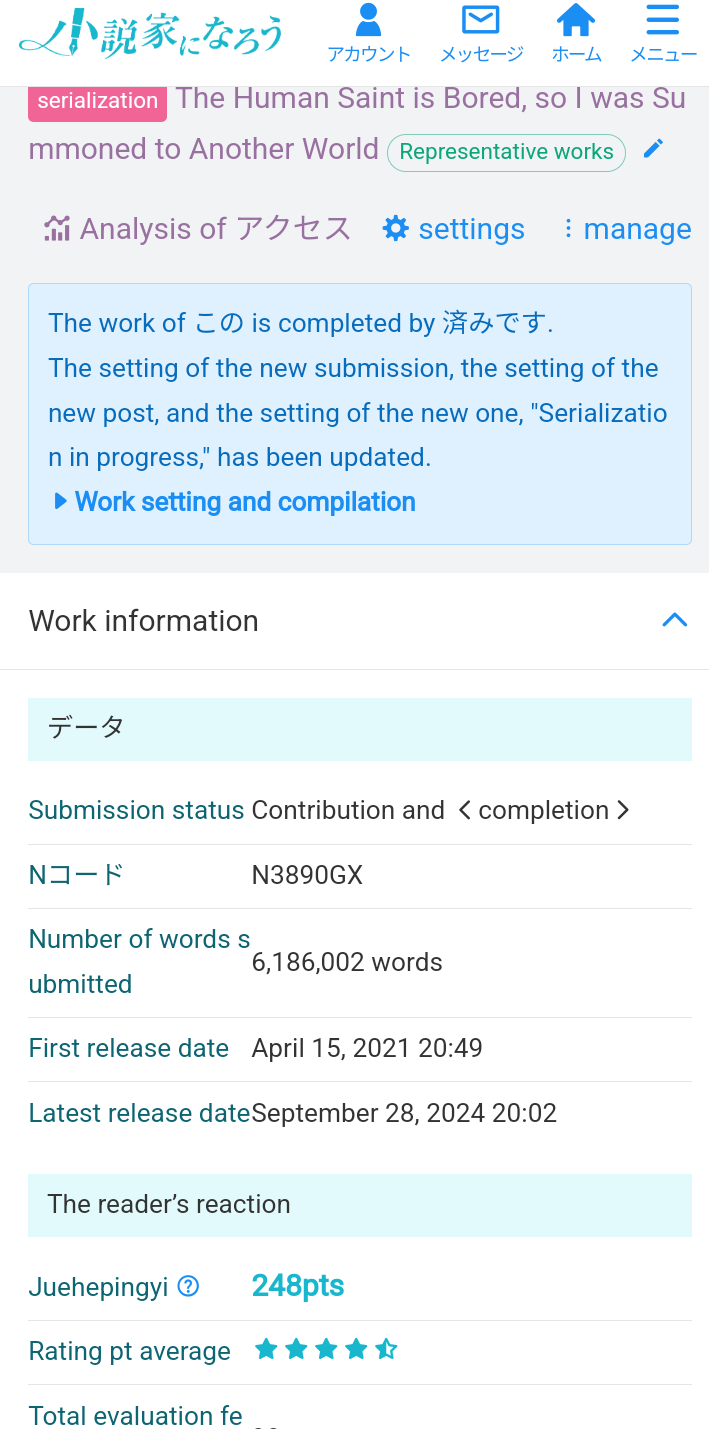709x1429 pixels.
Task: Click the "Latest release date" label
Action: (138, 1112)
